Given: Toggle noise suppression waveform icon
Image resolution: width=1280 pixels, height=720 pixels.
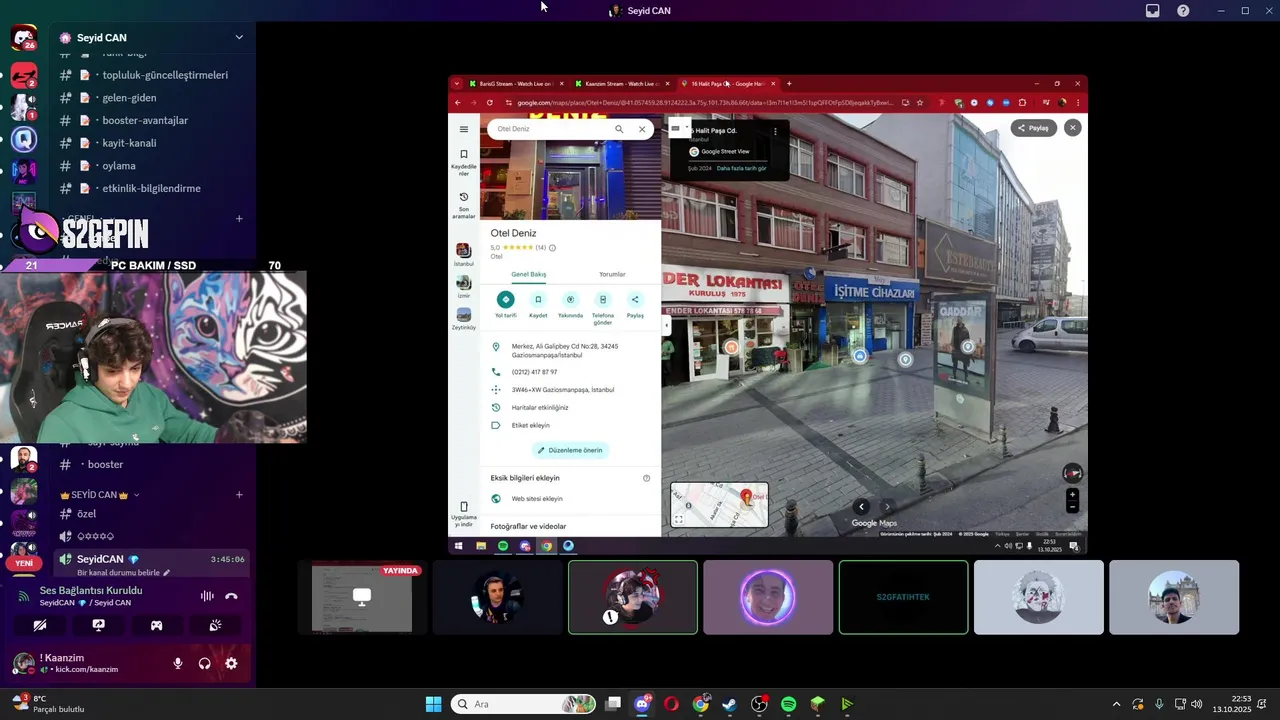Looking at the screenshot, I should 207,596.
